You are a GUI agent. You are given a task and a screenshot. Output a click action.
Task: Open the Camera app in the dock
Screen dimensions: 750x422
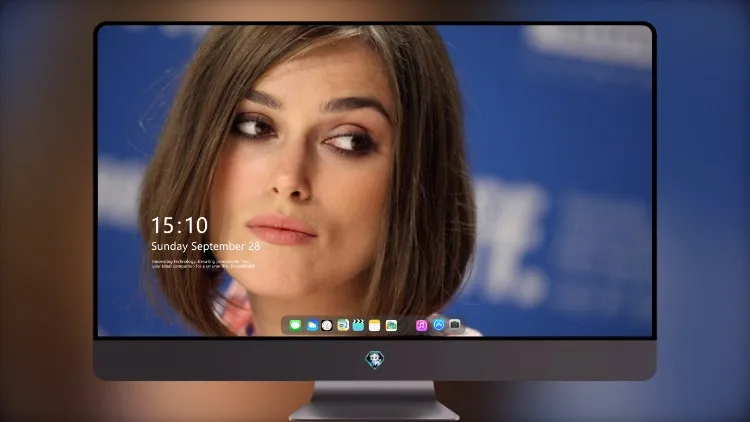(x=454, y=325)
